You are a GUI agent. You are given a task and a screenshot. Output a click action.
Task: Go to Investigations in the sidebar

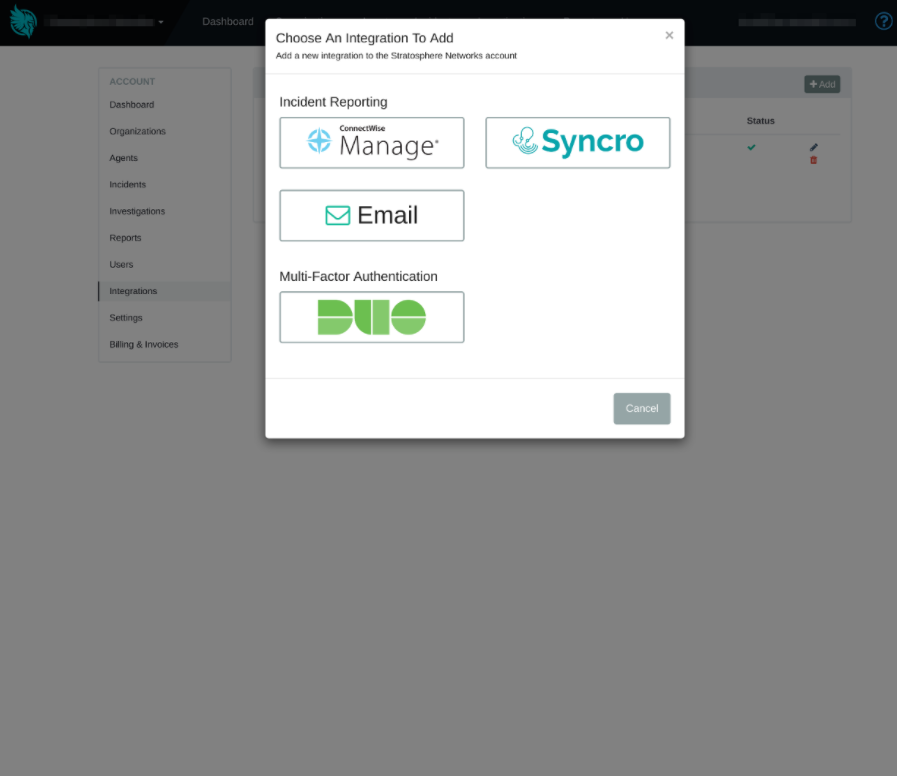click(x=137, y=211)
